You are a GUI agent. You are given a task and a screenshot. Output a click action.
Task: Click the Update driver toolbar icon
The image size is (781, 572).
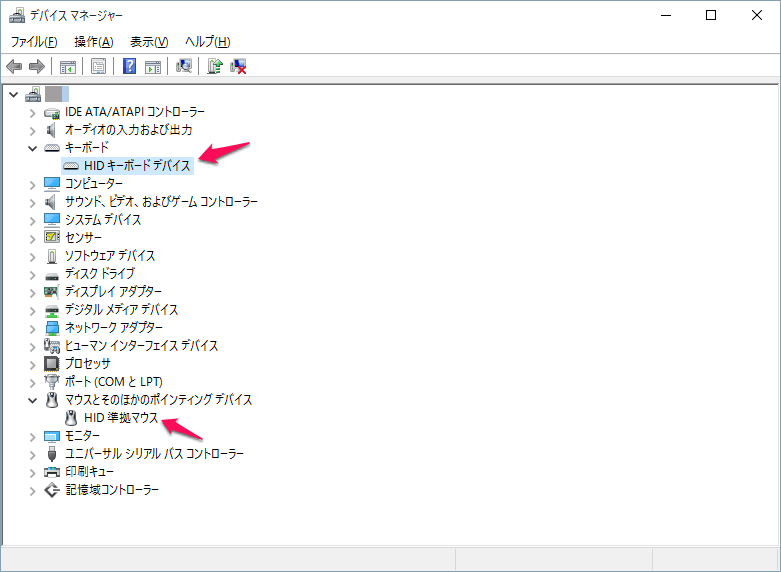click(214, 67)
